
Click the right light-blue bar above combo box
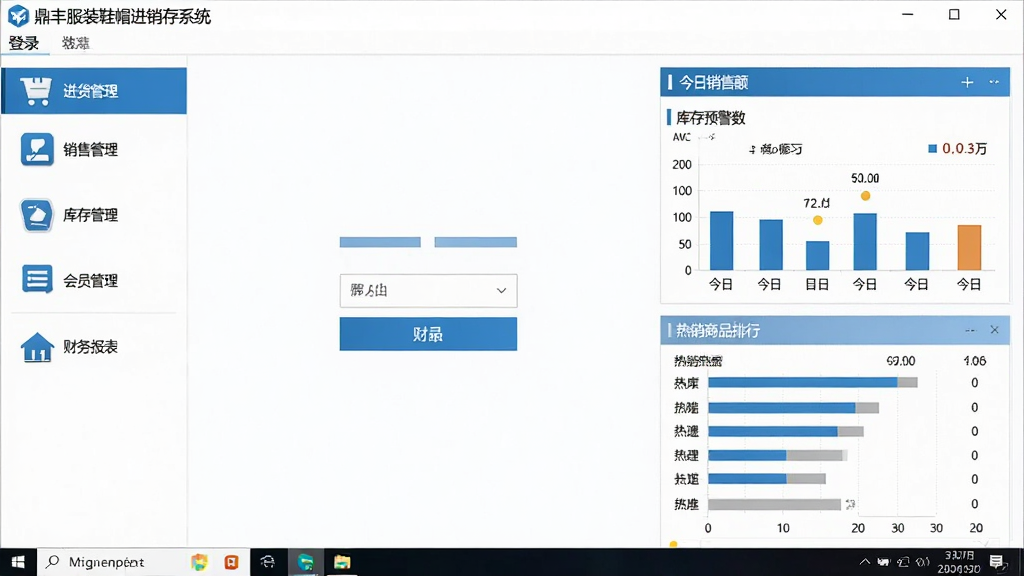pyautogui.click(x=475, y=242)
